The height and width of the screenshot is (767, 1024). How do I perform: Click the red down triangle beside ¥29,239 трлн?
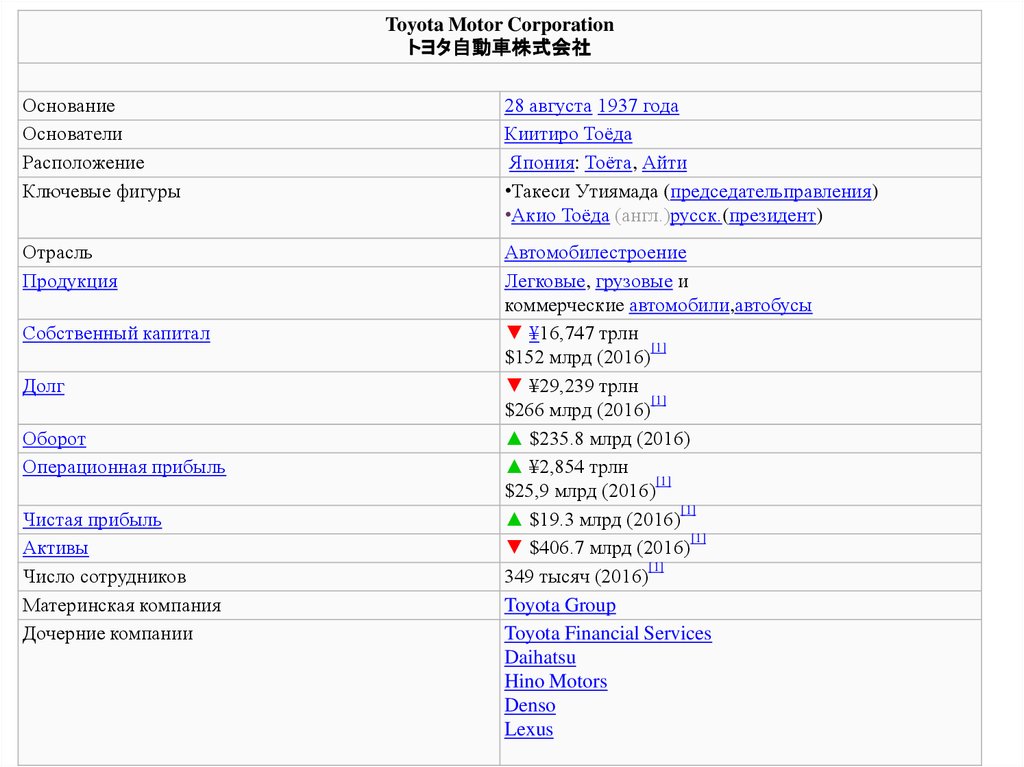tap(513, 385)
